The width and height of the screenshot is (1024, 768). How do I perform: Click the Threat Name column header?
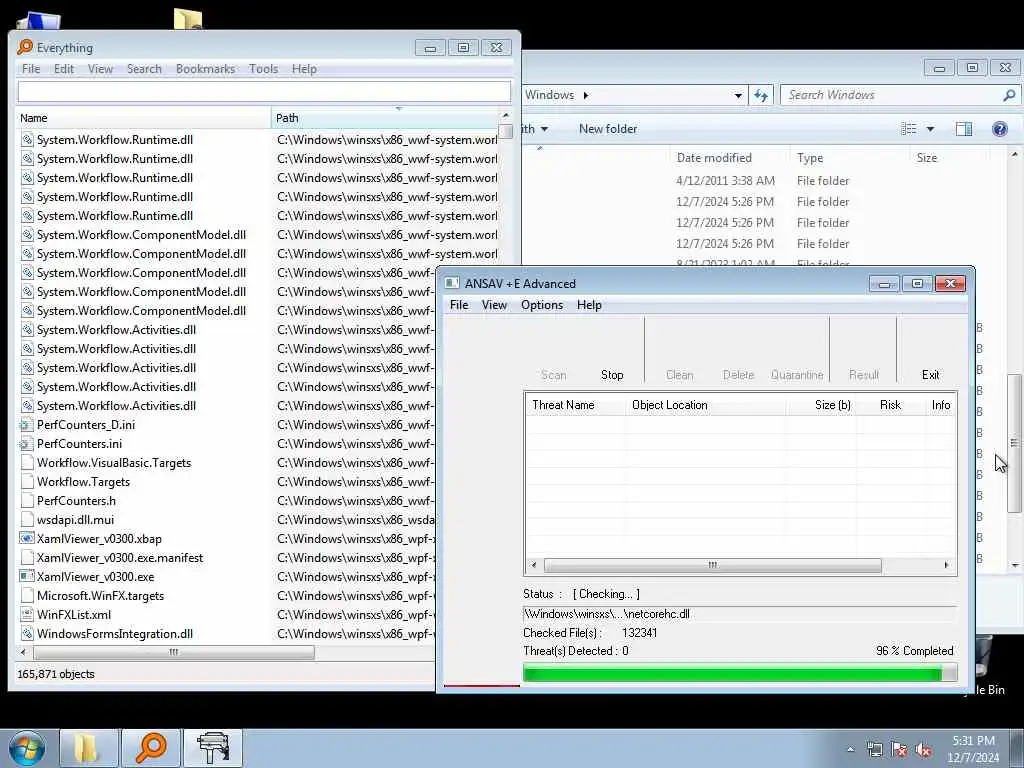coord(575,405)
